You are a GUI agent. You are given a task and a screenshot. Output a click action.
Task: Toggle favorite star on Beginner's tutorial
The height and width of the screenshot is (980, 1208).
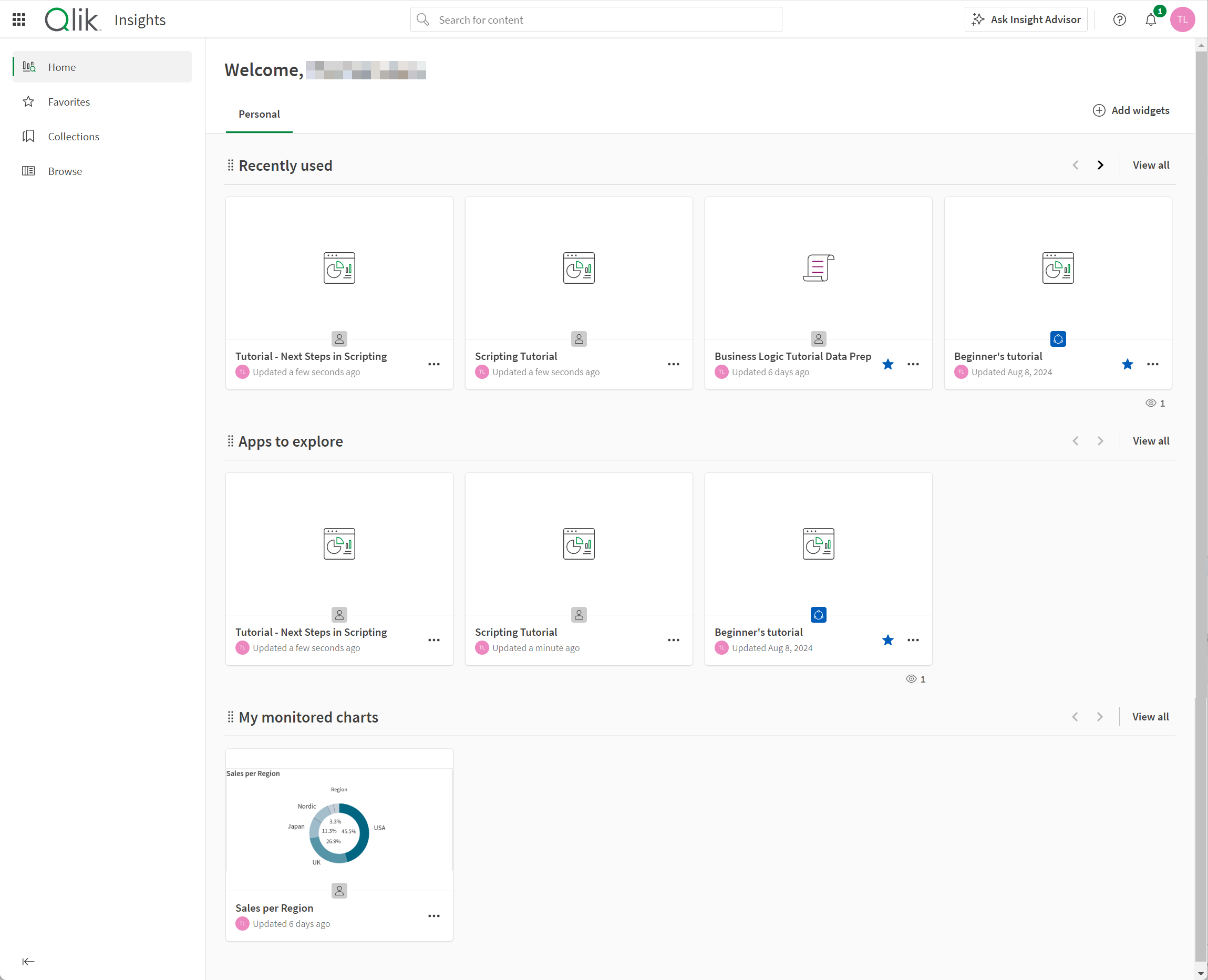[x=1127, y=365]
